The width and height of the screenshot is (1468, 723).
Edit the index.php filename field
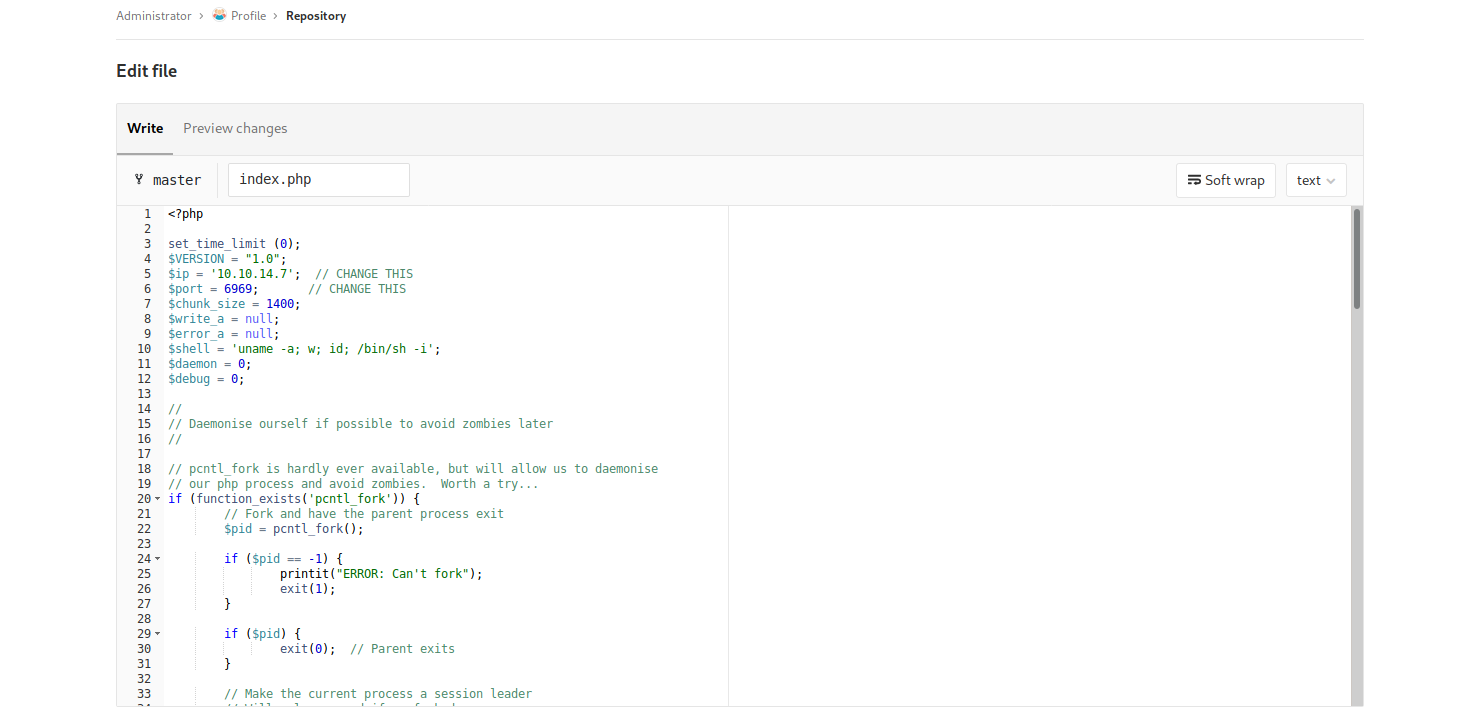(319, 180)
